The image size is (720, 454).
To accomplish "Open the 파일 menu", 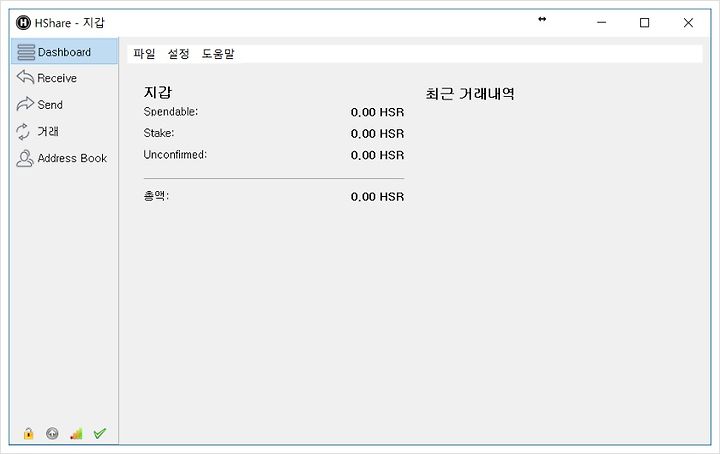I will click(144, 54).
